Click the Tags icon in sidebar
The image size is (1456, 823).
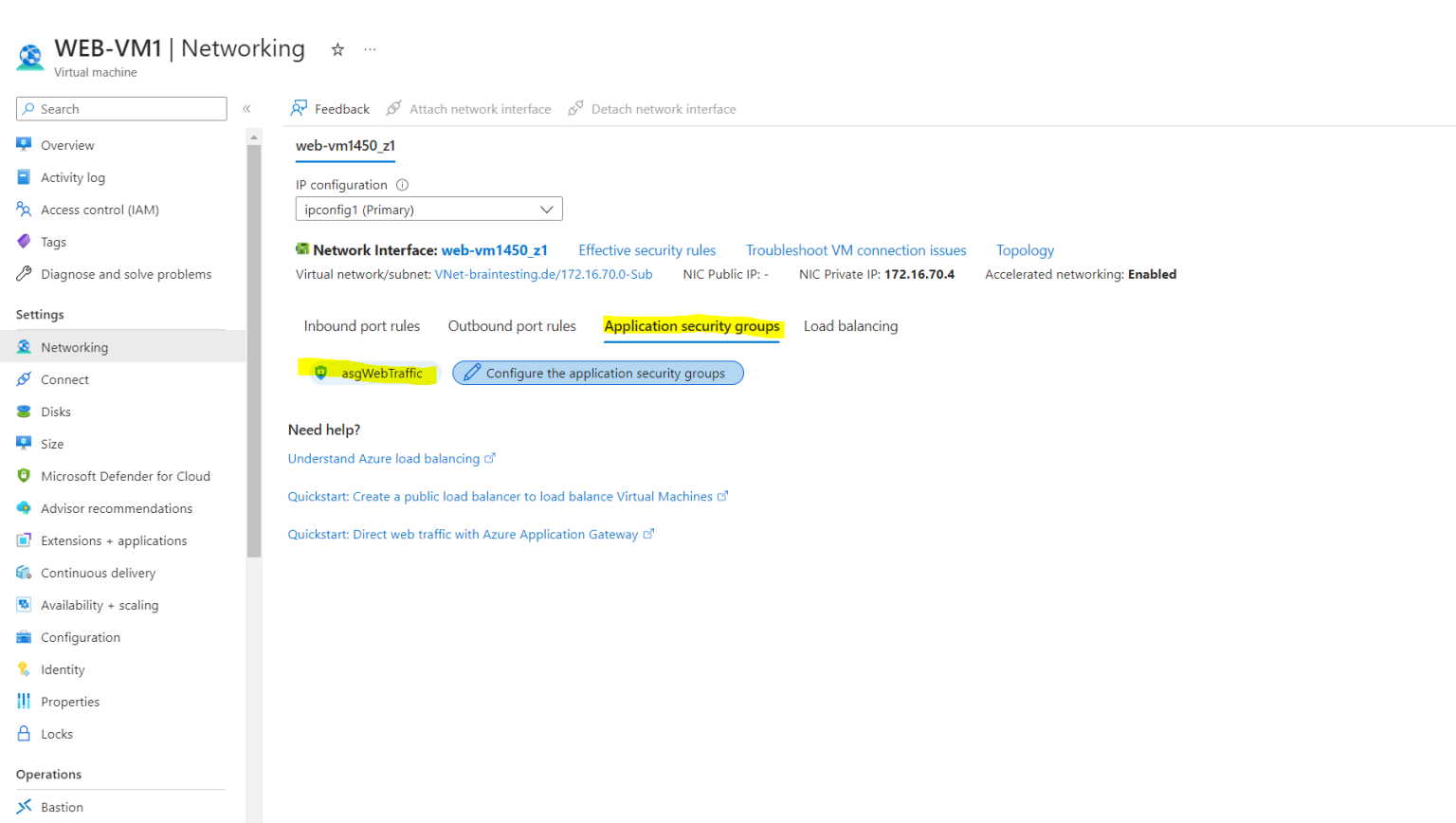point(24,242)
